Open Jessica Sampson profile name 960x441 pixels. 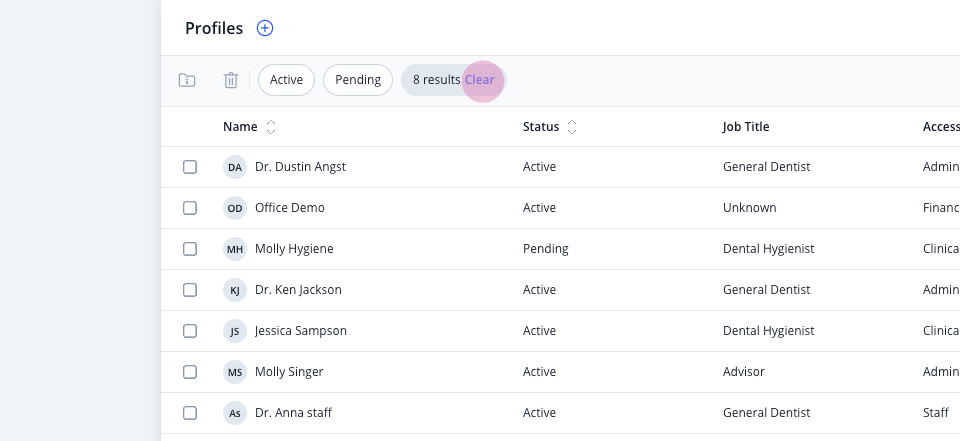click(x=301, y=331)
